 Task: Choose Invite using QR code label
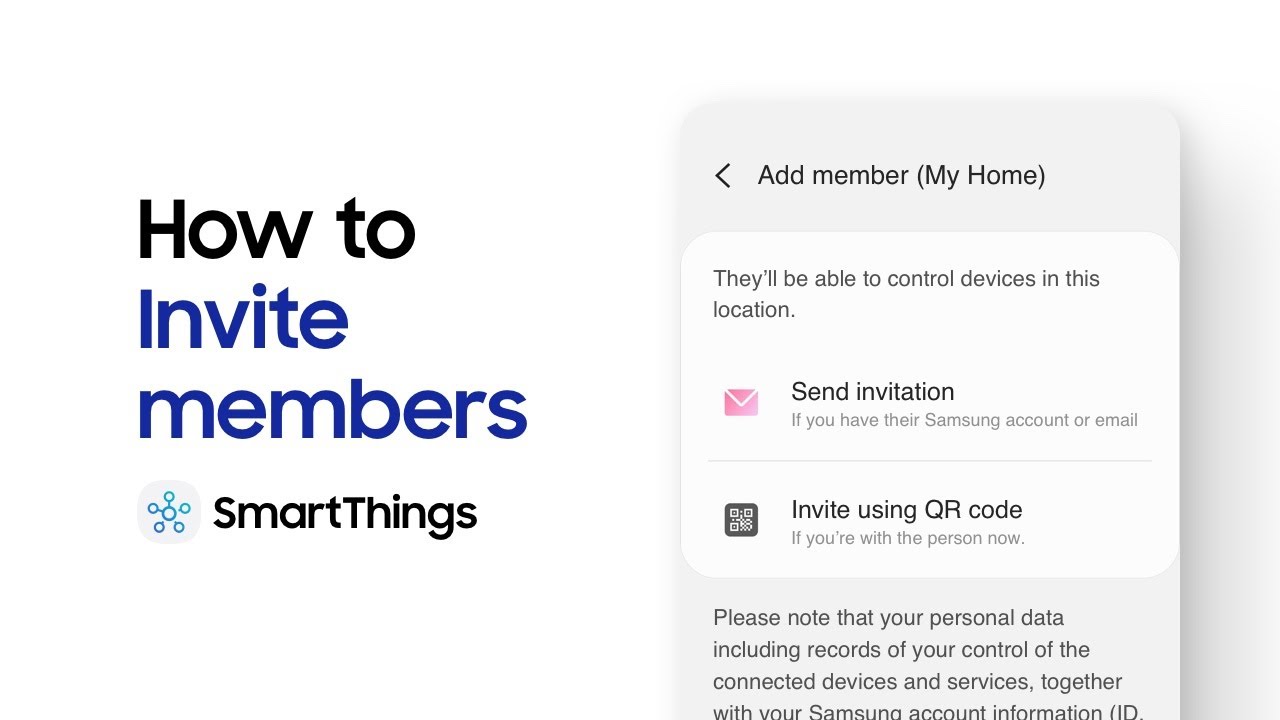pyautogui.click(x=906, y=509)
